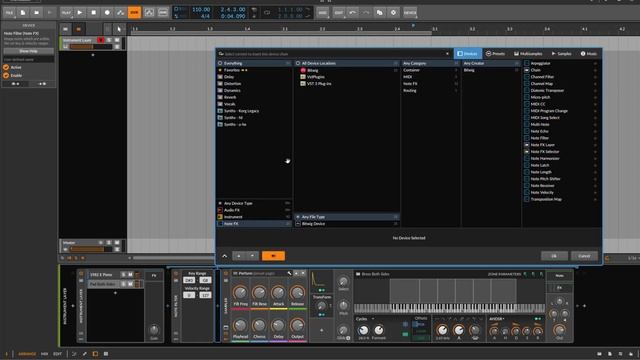Screen dimensions: 640x360
Task: Solo the Instrument Layer track
Action: [x=109, y=40]
